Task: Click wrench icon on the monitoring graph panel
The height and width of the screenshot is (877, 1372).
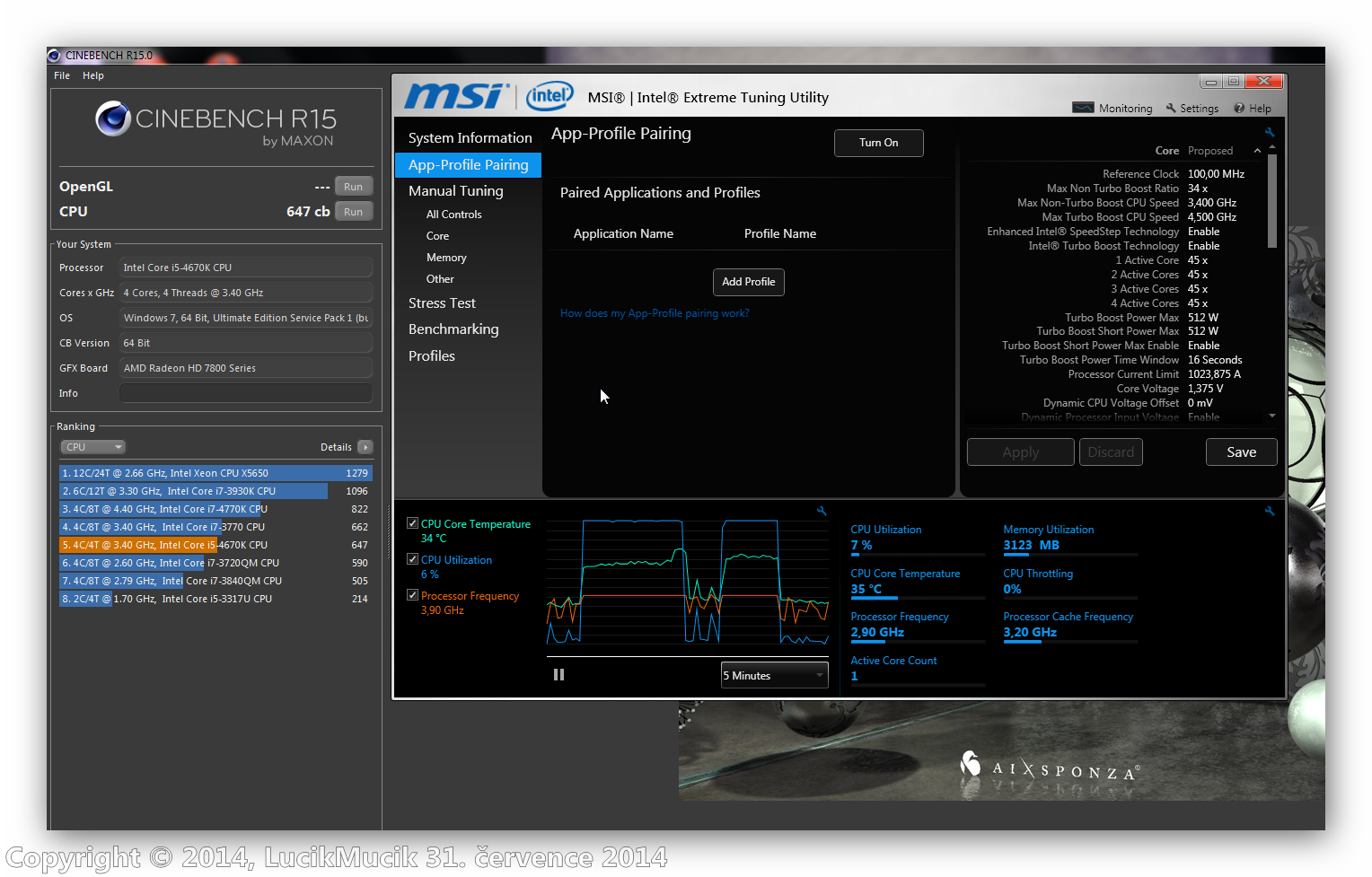Action: coord(822,511)
